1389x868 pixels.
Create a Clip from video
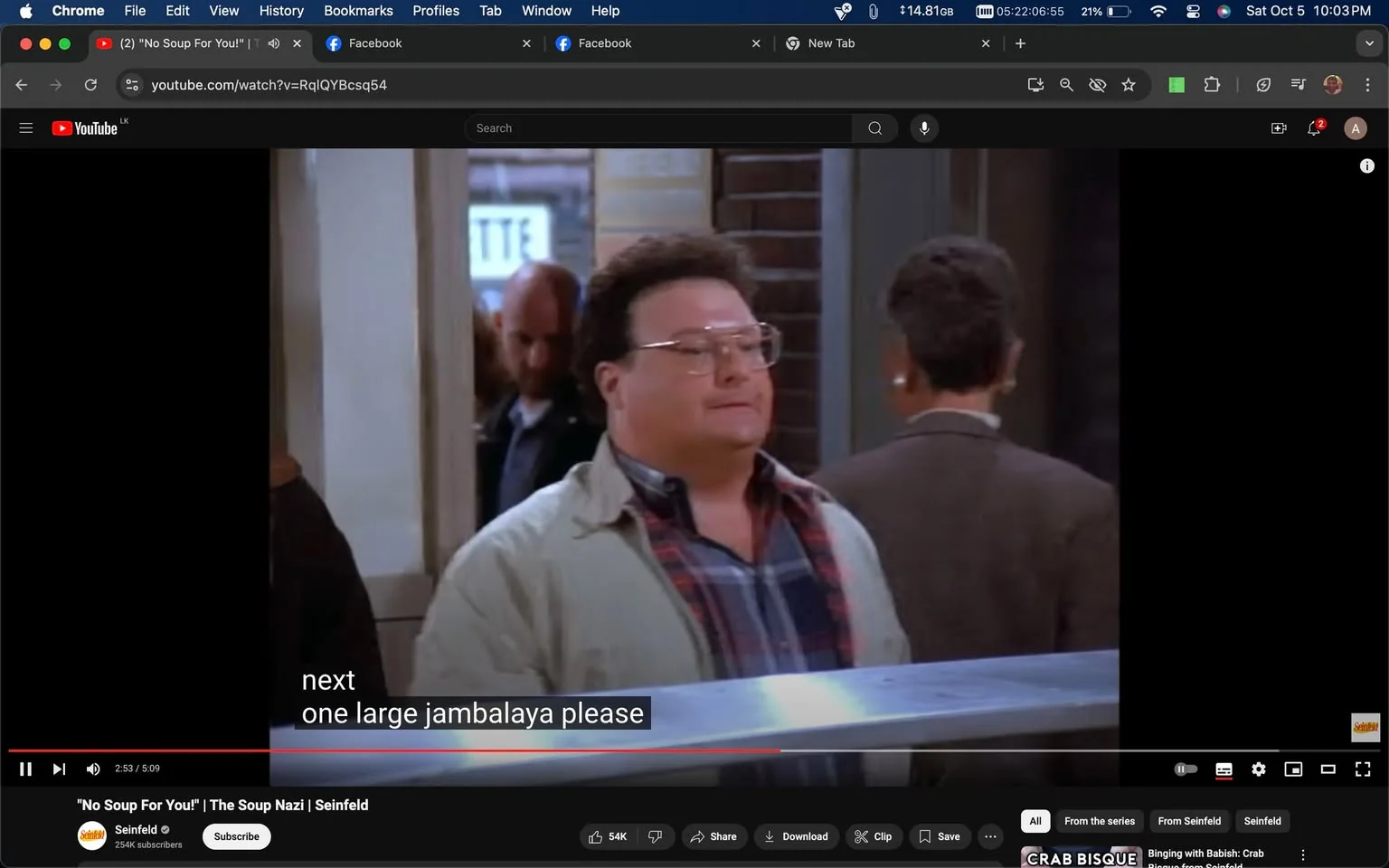874,836
